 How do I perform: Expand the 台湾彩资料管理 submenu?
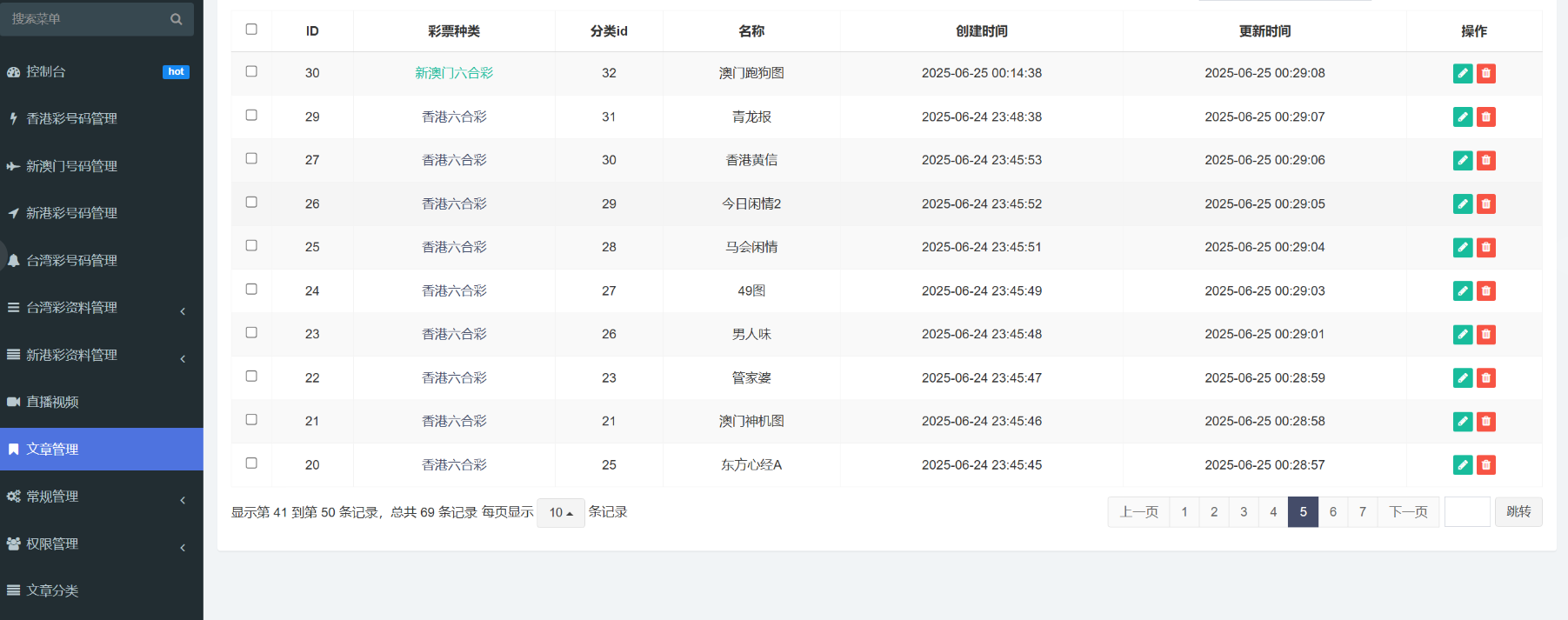click(x=102, y=308)
